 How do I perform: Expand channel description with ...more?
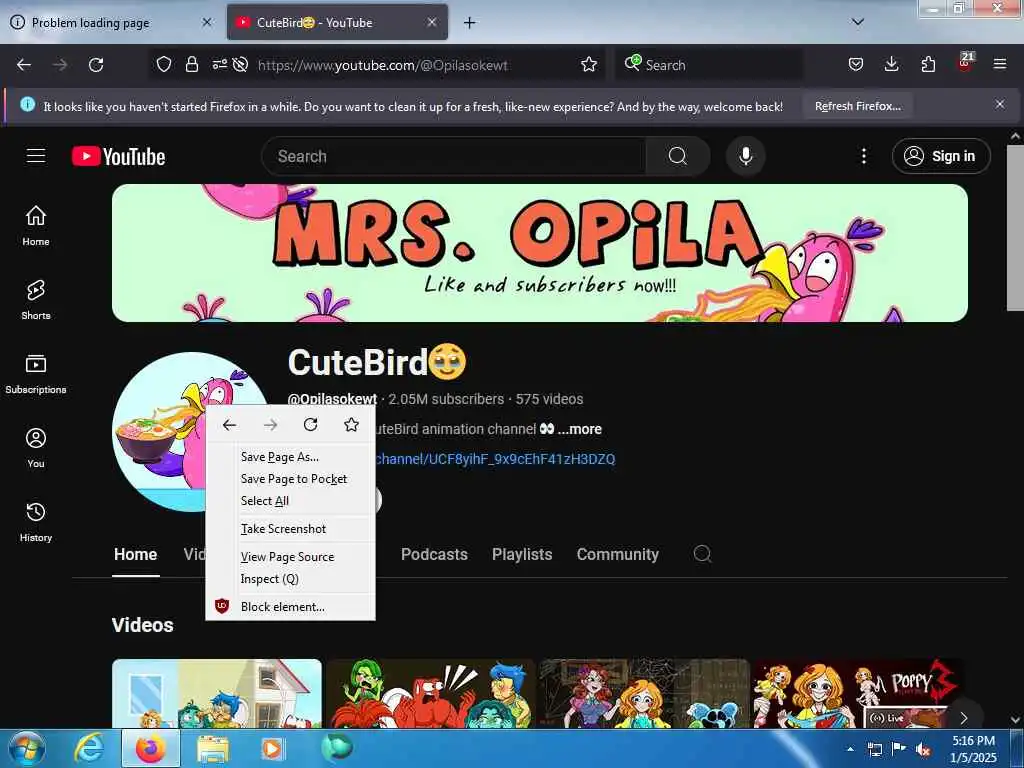point(579,429)
